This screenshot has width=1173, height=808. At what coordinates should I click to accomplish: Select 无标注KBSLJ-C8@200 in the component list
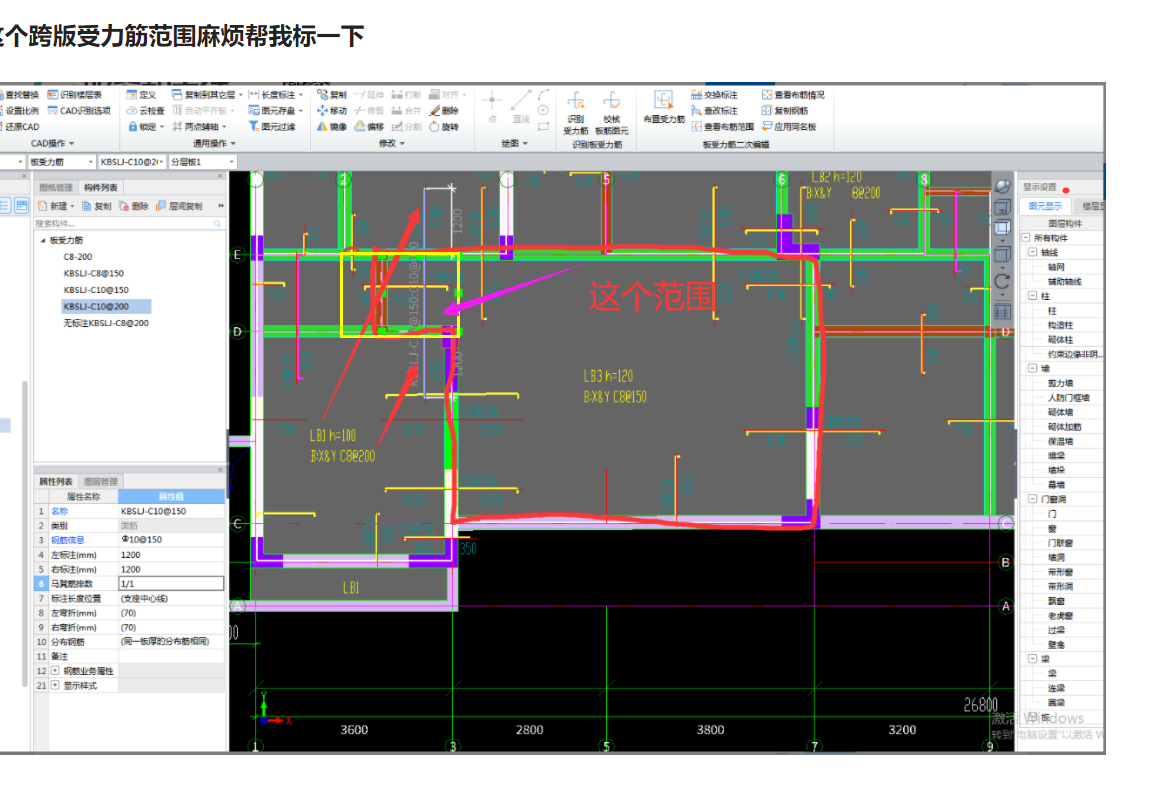pyautogui.click(x=106, y=323)
